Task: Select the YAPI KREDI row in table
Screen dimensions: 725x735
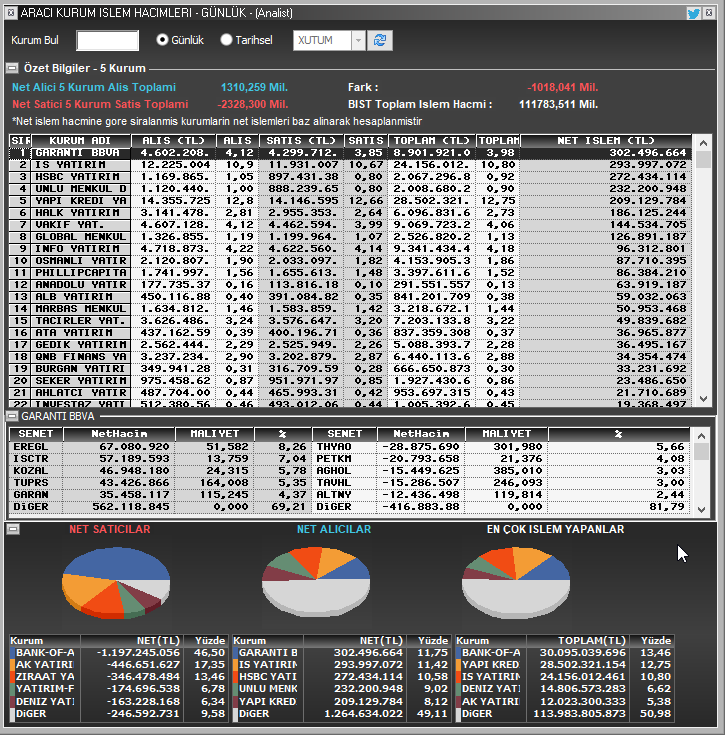Action: 350,201
